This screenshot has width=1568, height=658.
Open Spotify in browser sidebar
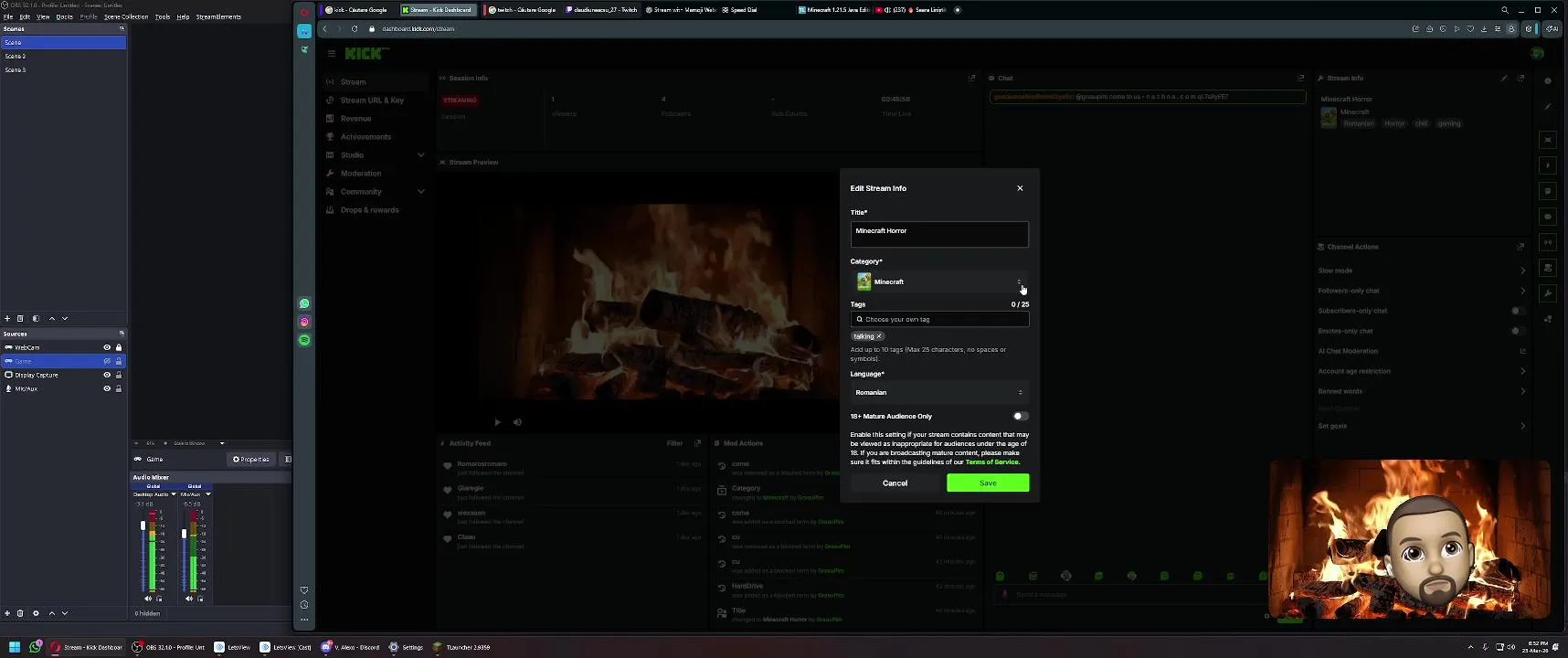[x=304, y=340]
